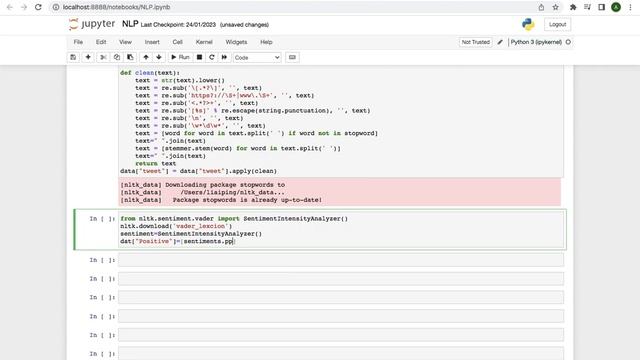Image resolution: width=640 pixels, height=360 pixels.
Task: Copy selected cells icon
Action: pyautogui.click(x=117, y=58)
